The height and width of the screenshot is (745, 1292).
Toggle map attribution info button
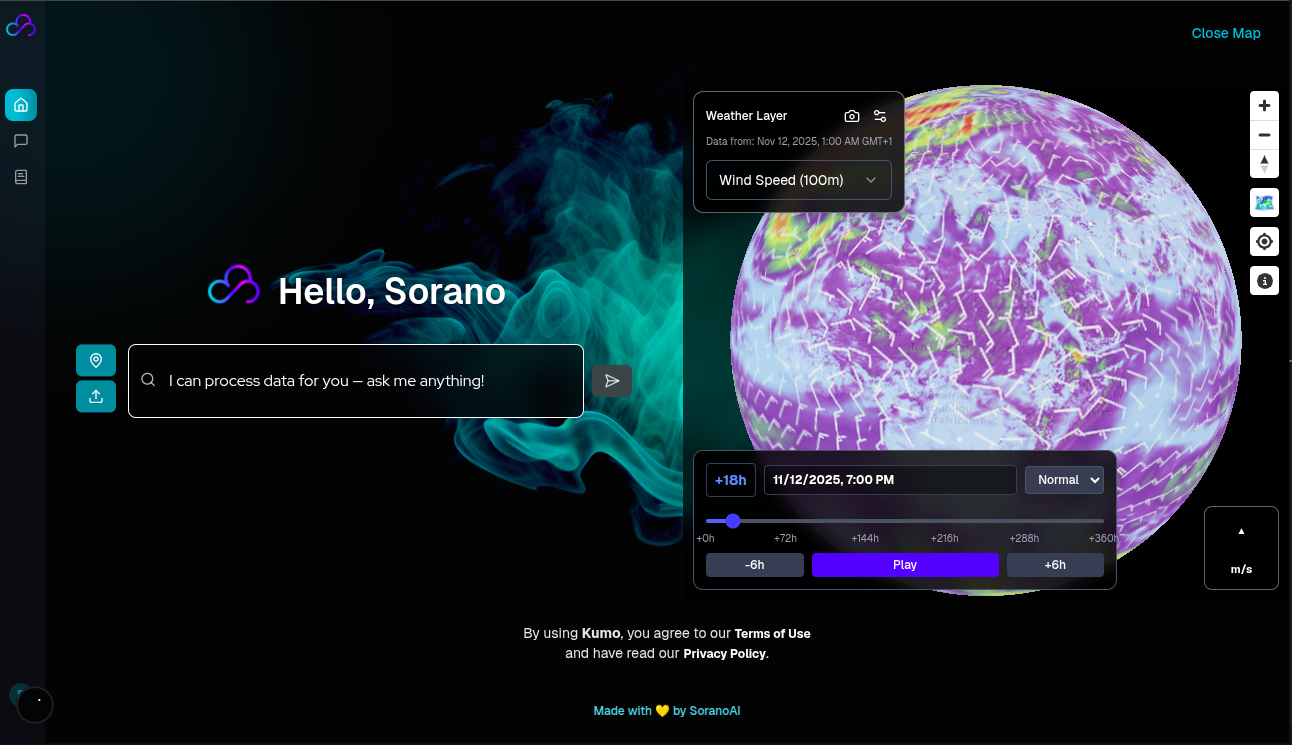pos(1264,281)
